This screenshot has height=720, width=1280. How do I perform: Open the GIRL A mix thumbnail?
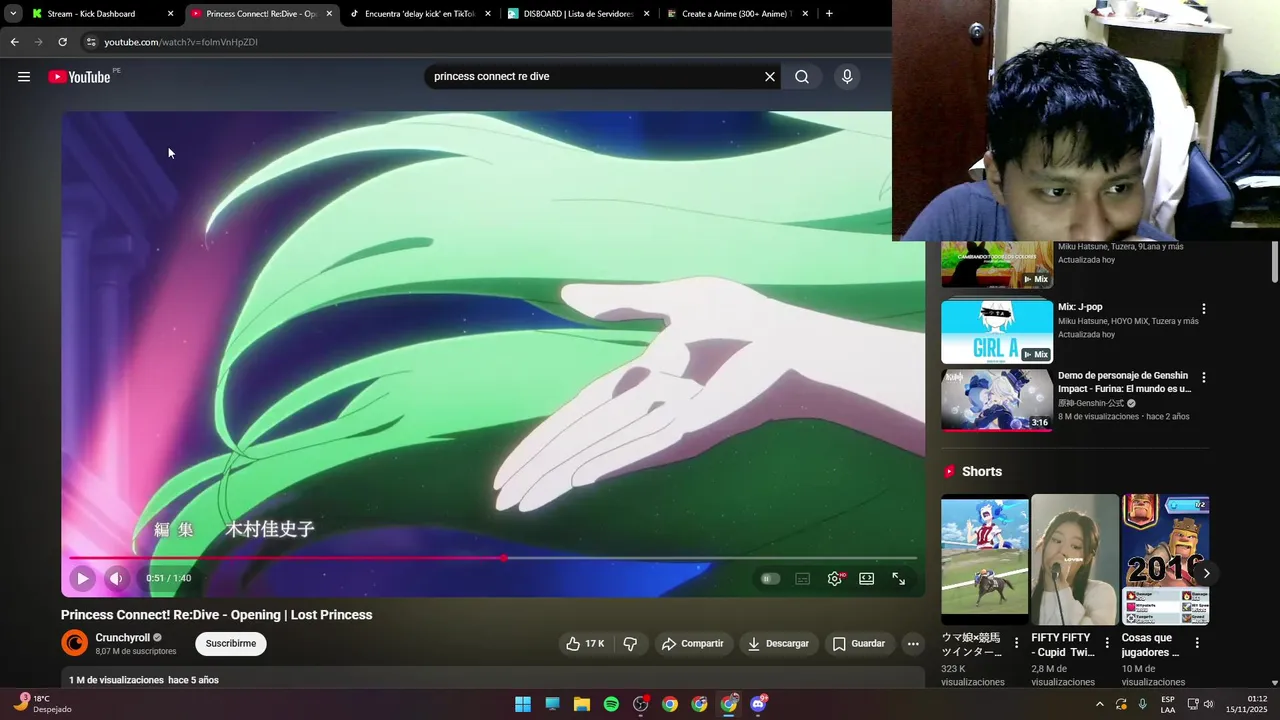click(x=997, y=332)
